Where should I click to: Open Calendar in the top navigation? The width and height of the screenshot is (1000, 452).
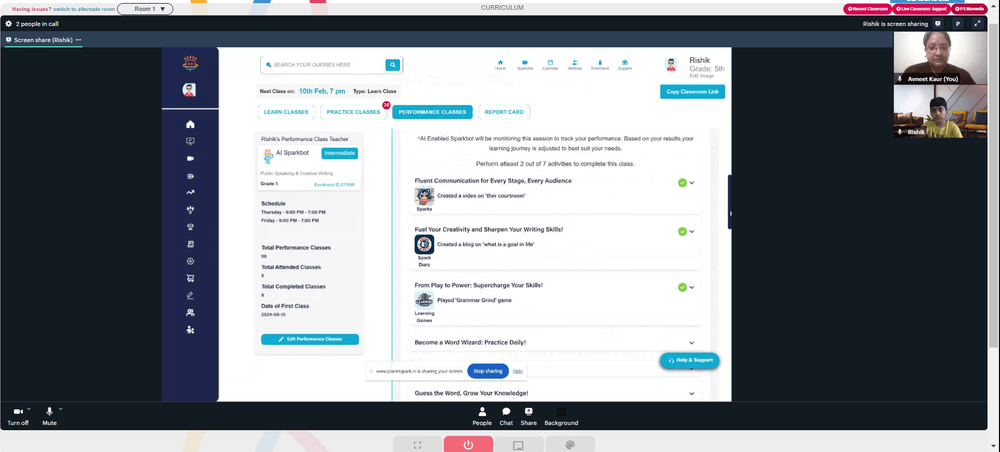[x=550, y=64]
